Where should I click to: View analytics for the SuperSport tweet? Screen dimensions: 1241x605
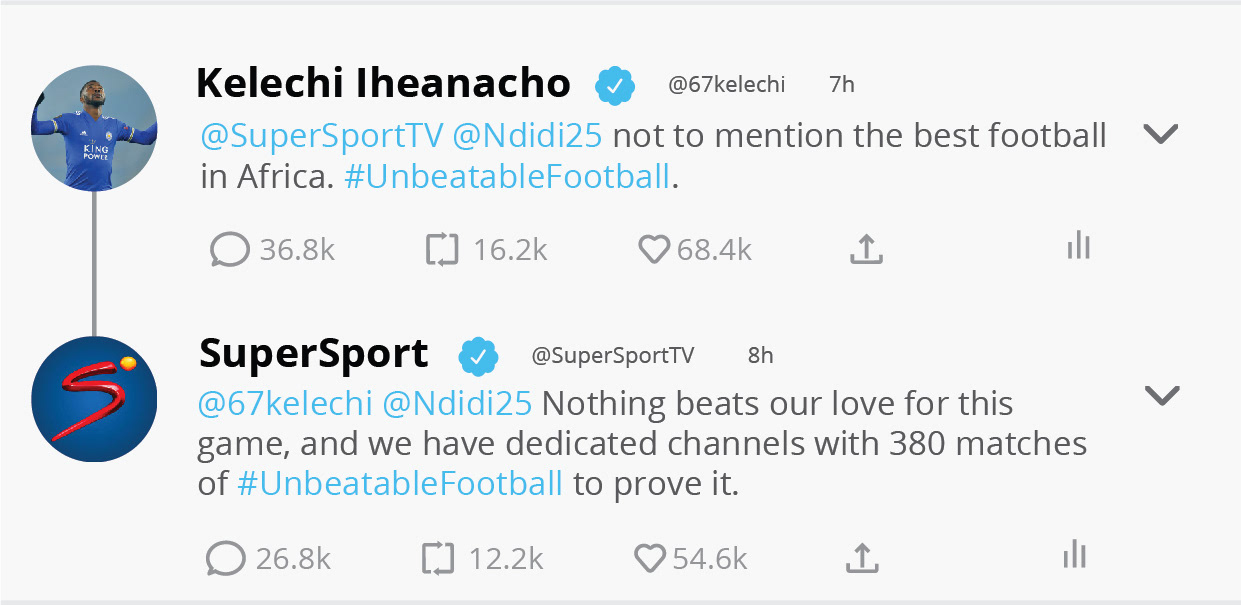click(x=1074, y=554)
